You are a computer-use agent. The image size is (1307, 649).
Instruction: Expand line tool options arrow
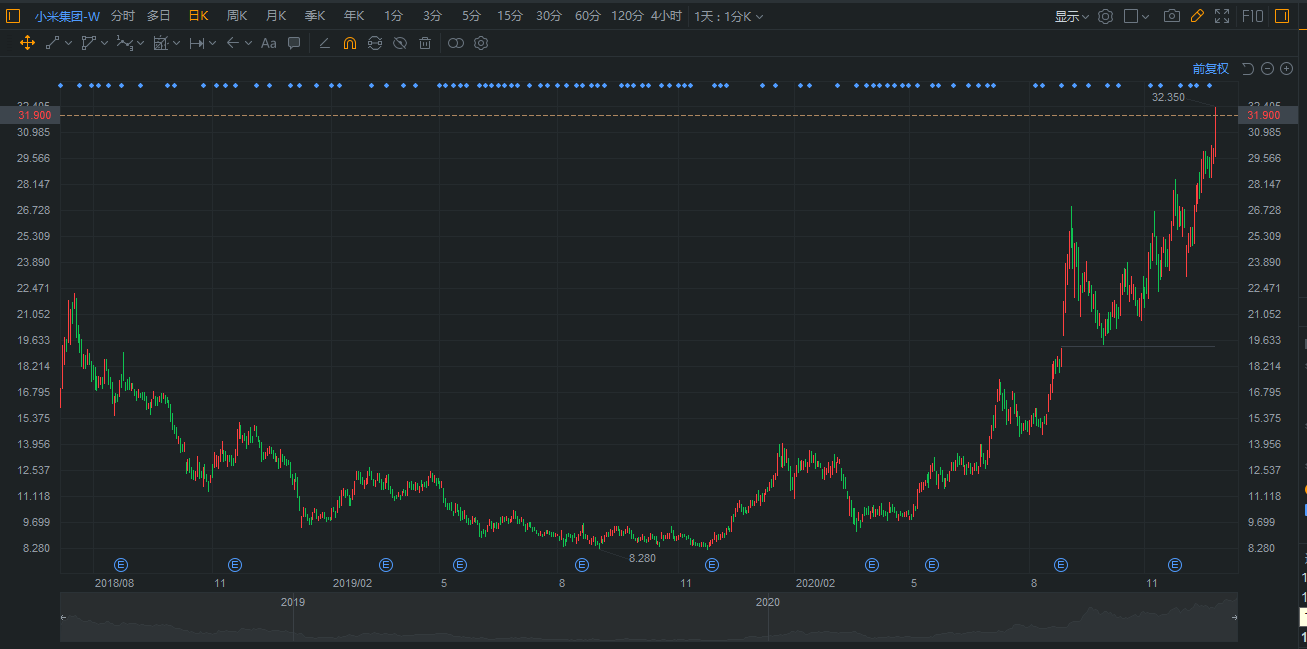[68, 43]
